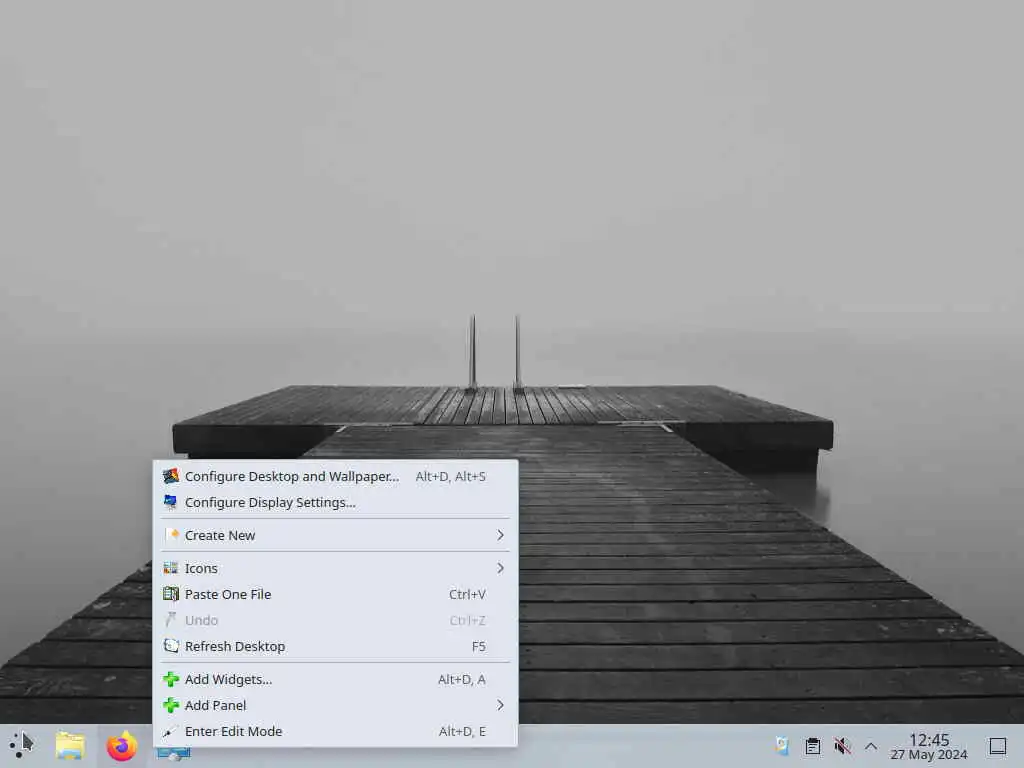Viewport: 1024px width, 768px height.
Task: Launch Firefox from the taskbar
Action: click(x=122, y=745)
